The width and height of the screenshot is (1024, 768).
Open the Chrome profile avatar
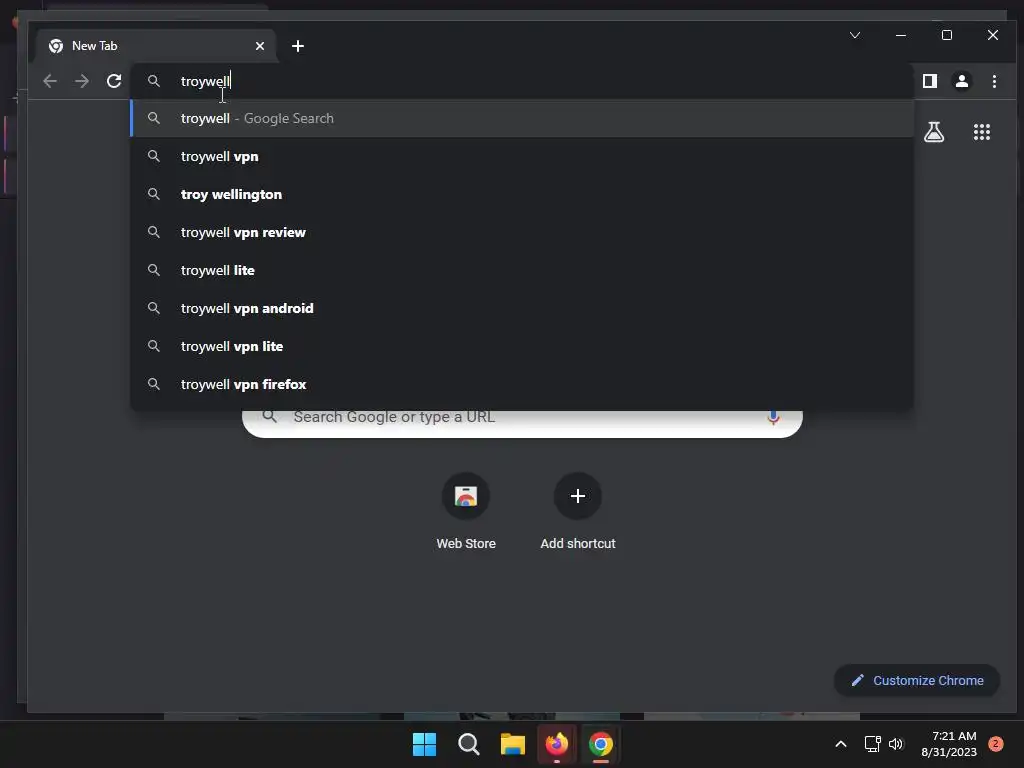[x=962, y=81]
